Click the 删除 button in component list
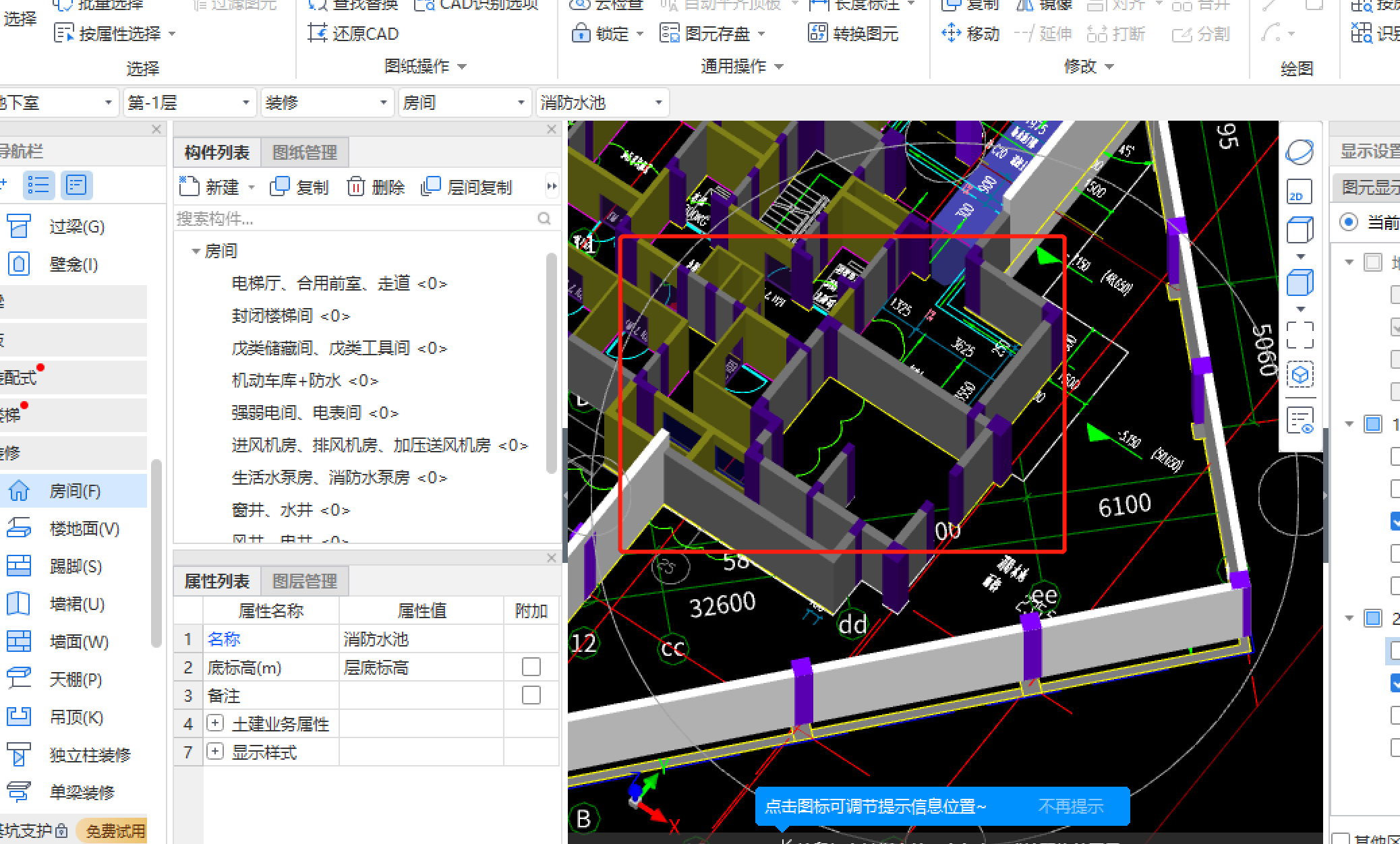 tap(376, 187)
